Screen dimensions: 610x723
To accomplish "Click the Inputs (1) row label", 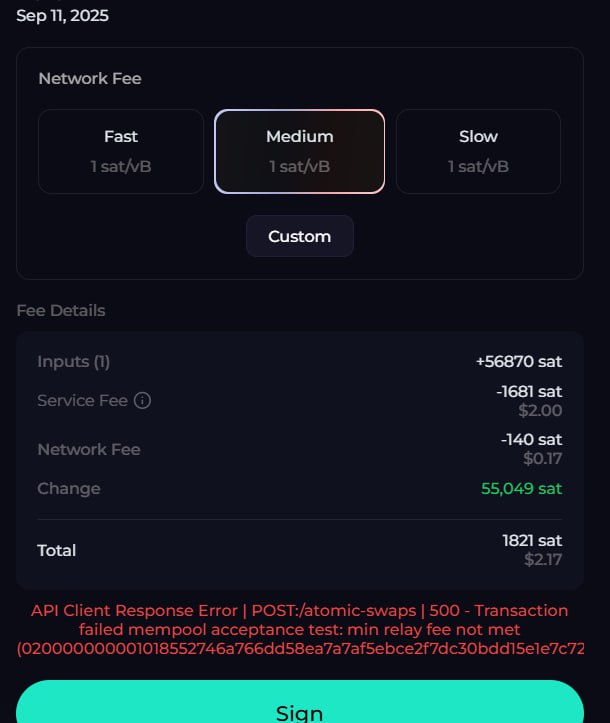I will tap(74, 362).
